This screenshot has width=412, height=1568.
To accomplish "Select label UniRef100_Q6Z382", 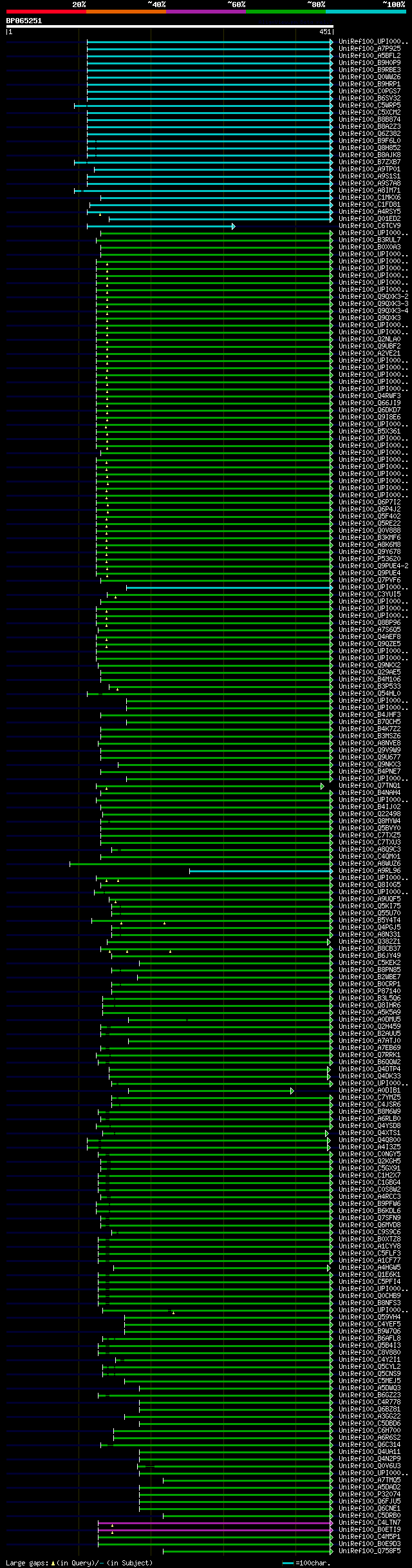I will point(370,134).
